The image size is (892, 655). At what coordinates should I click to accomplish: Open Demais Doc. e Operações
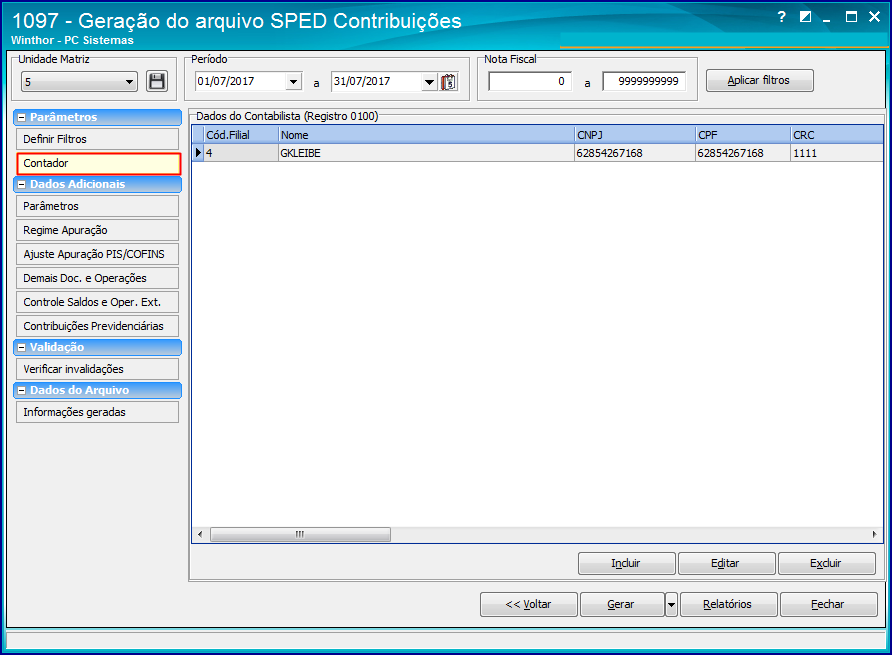[97, 278]
